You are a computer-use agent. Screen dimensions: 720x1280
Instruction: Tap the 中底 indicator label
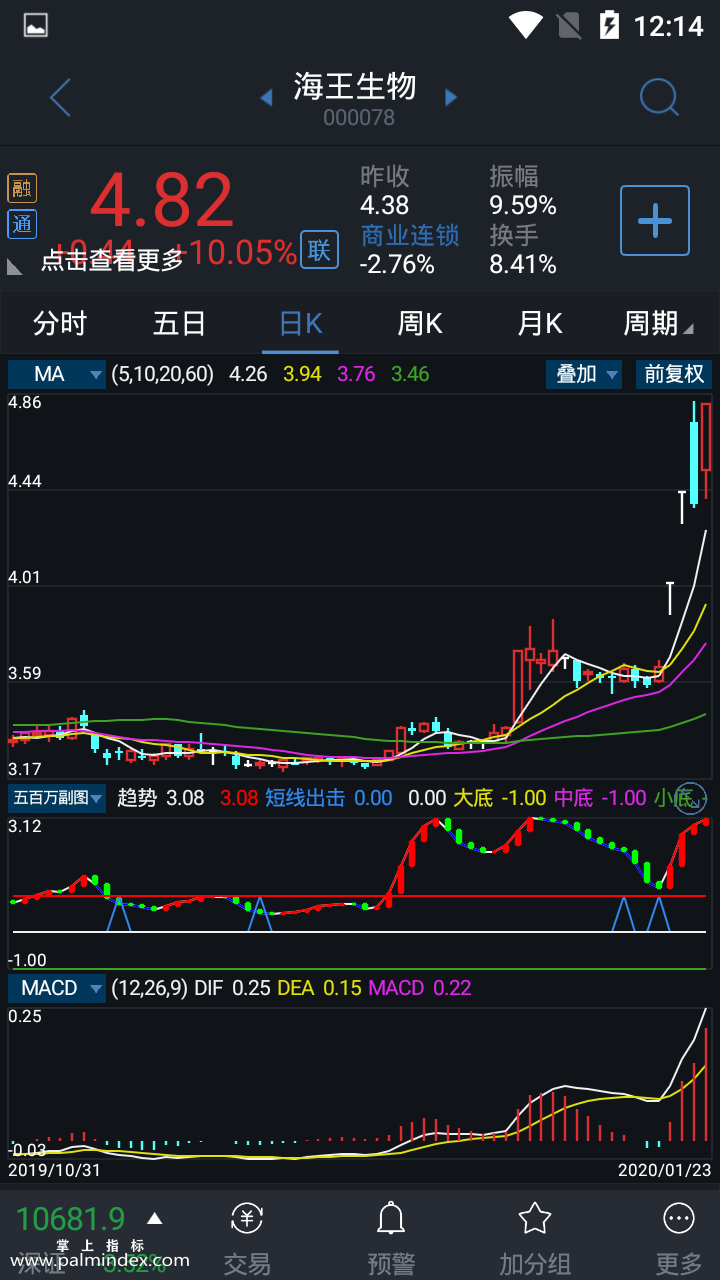[x=574, y=798]
